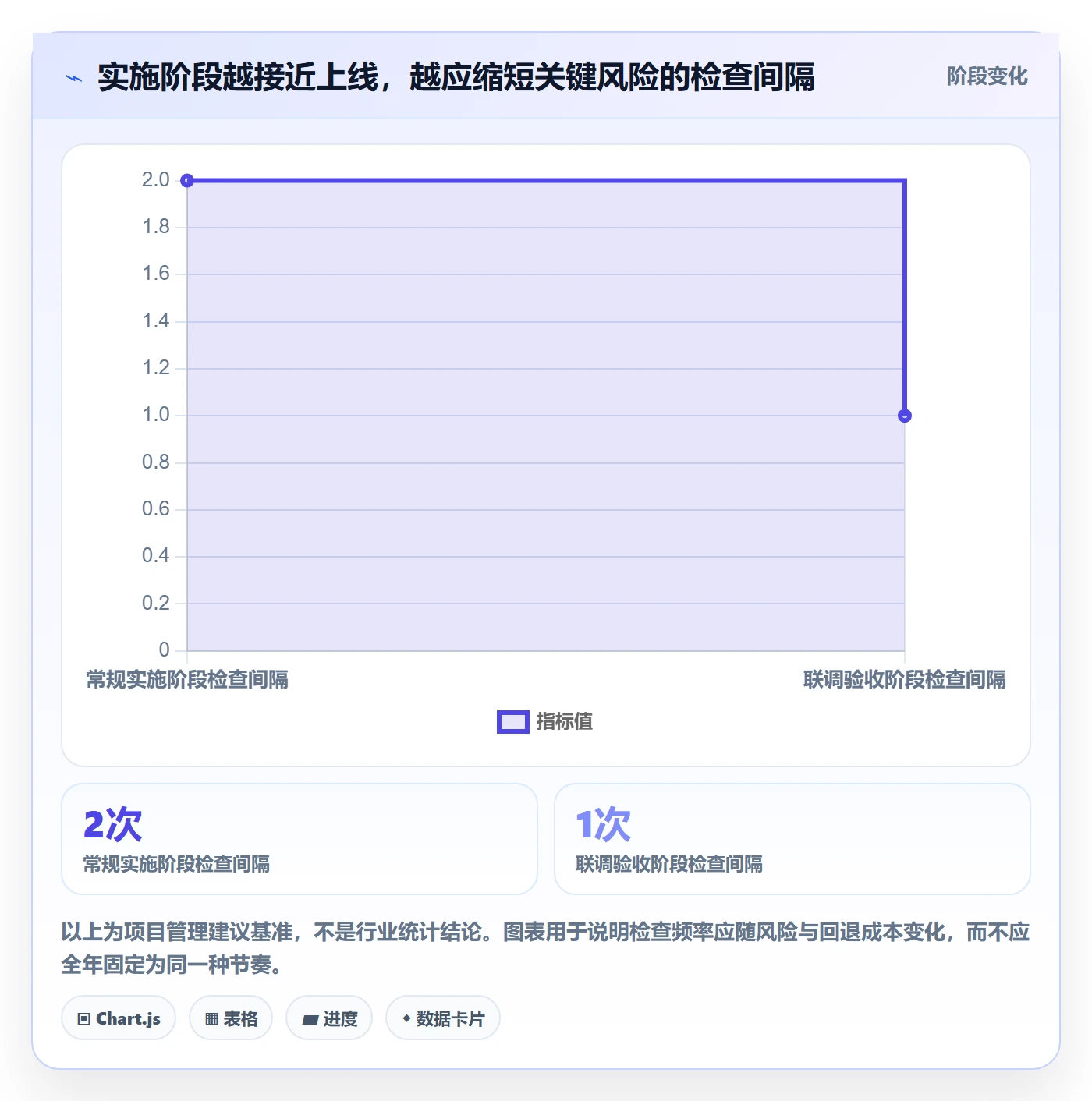Viewport: 1092px width, 1101px height.
Task: Click the y-axis value 0.6
Action: coord(156,509)
